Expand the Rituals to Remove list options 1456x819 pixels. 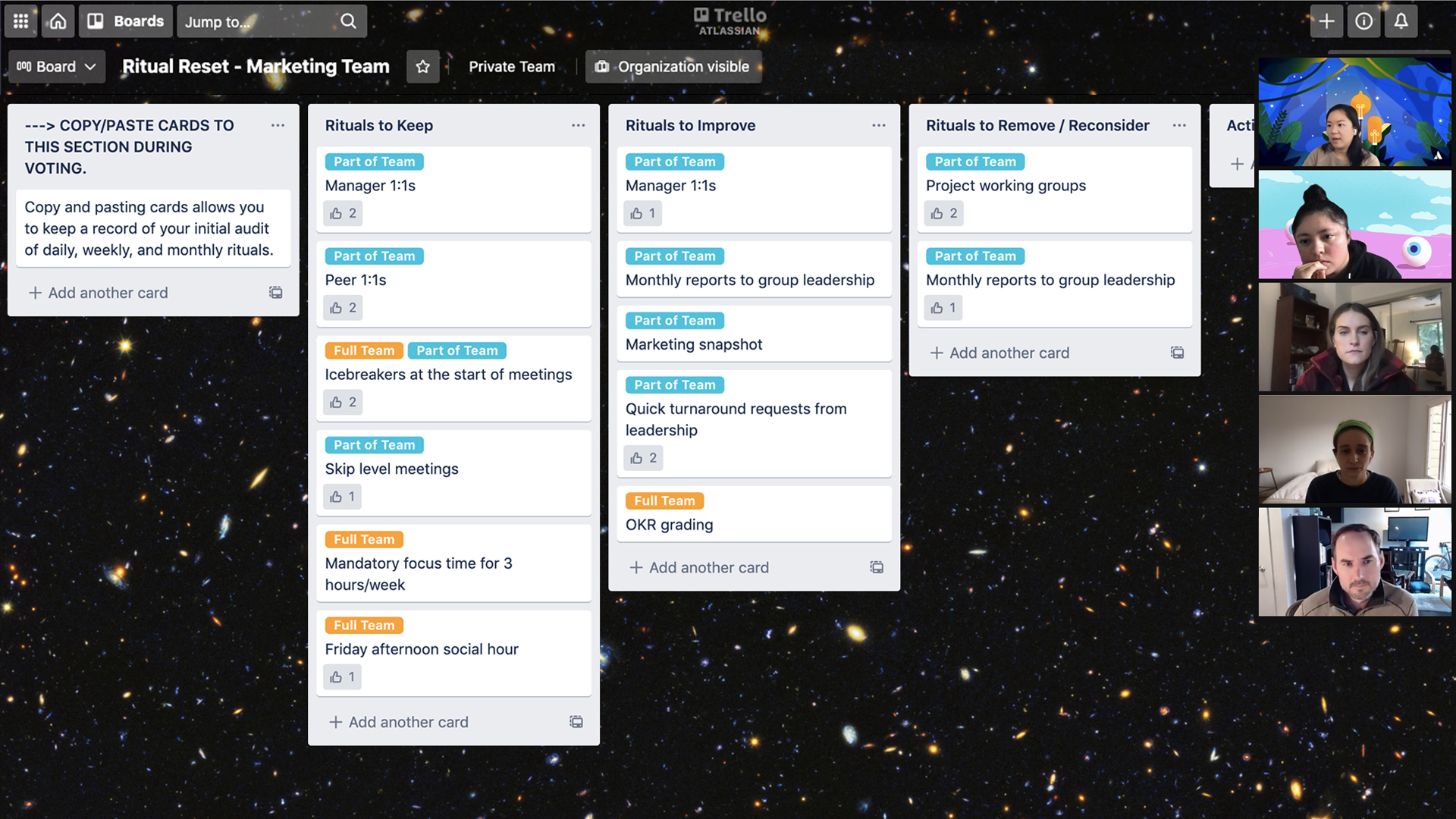pyautogui.click(x=1179, y=125)
